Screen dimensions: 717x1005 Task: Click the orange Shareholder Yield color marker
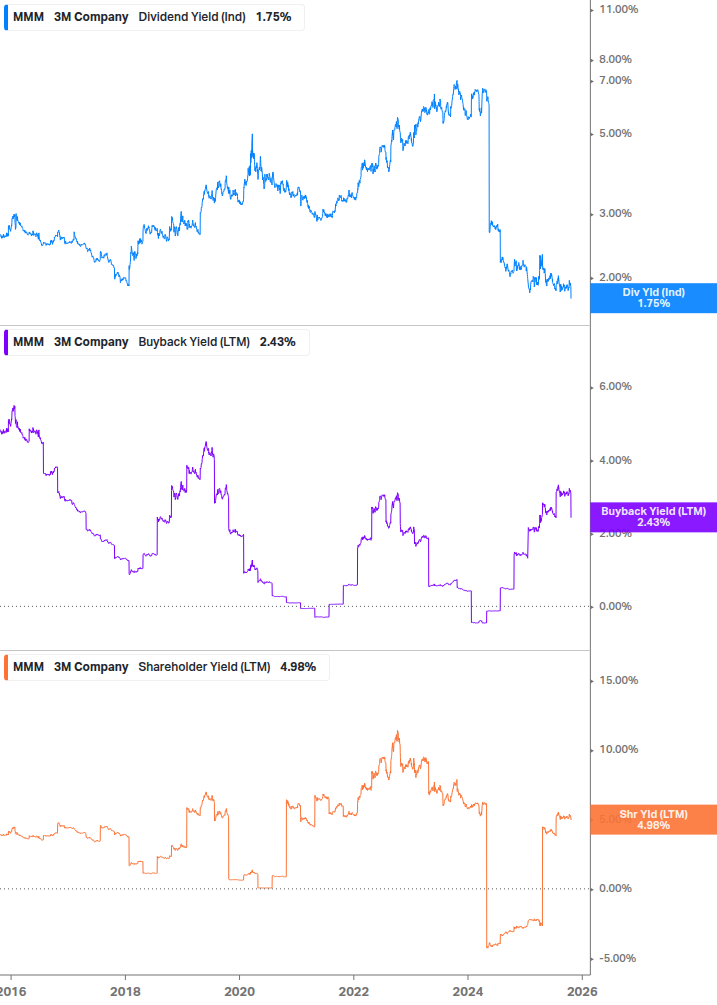7,667
